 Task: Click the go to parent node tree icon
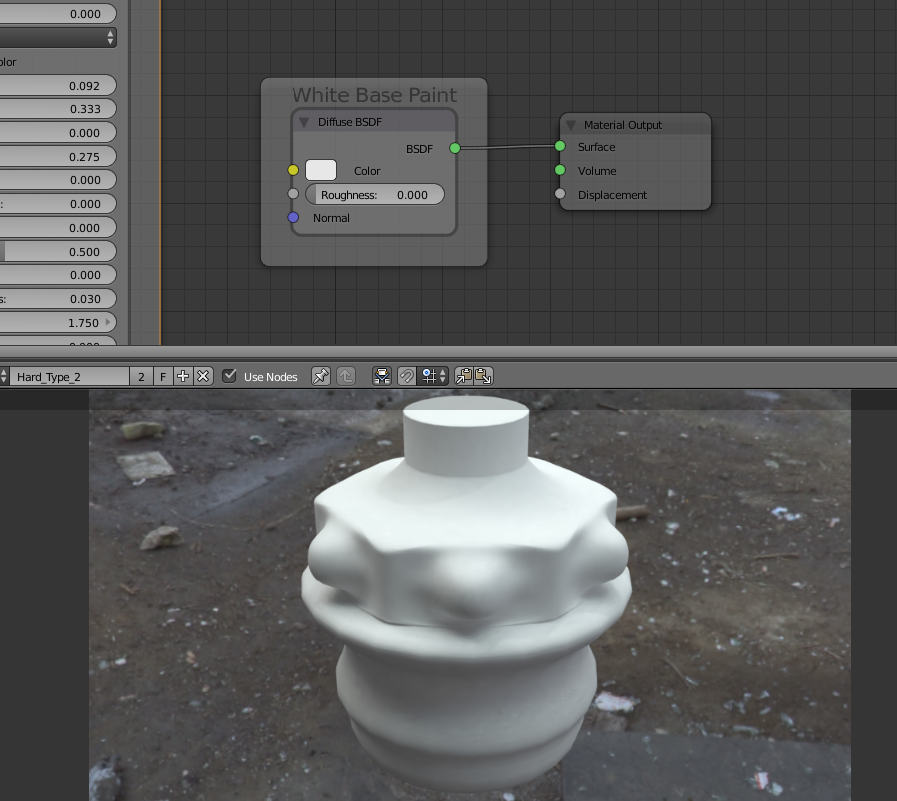tap(346, 376)
